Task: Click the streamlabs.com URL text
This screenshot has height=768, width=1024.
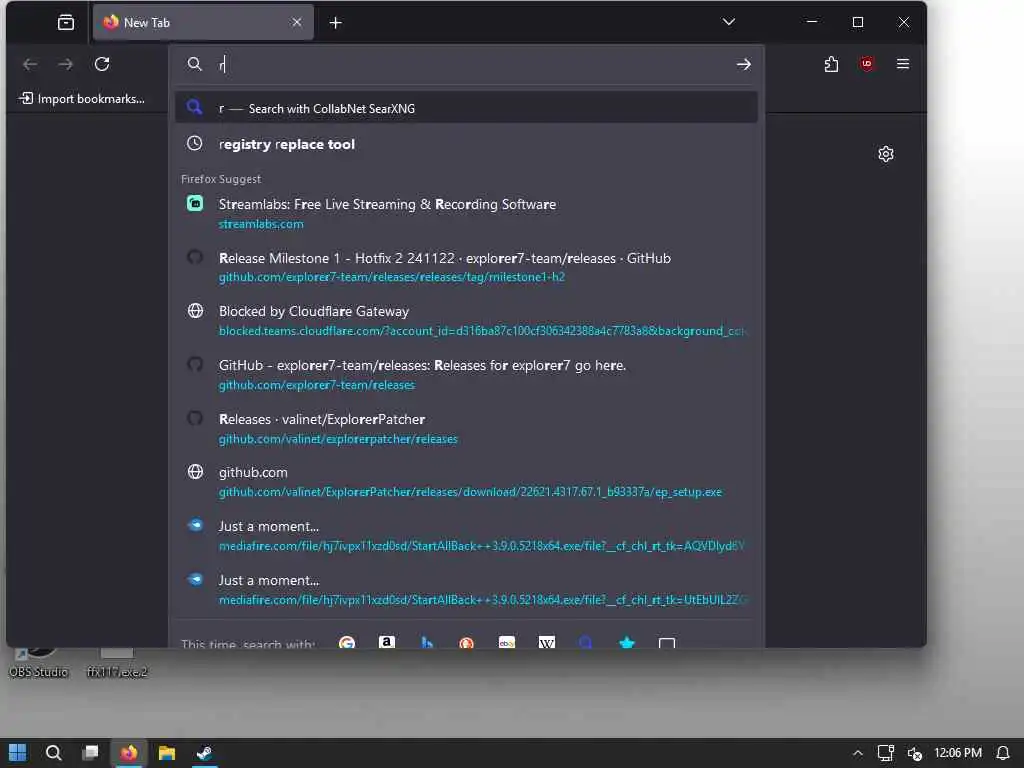Action: [261, 224]
